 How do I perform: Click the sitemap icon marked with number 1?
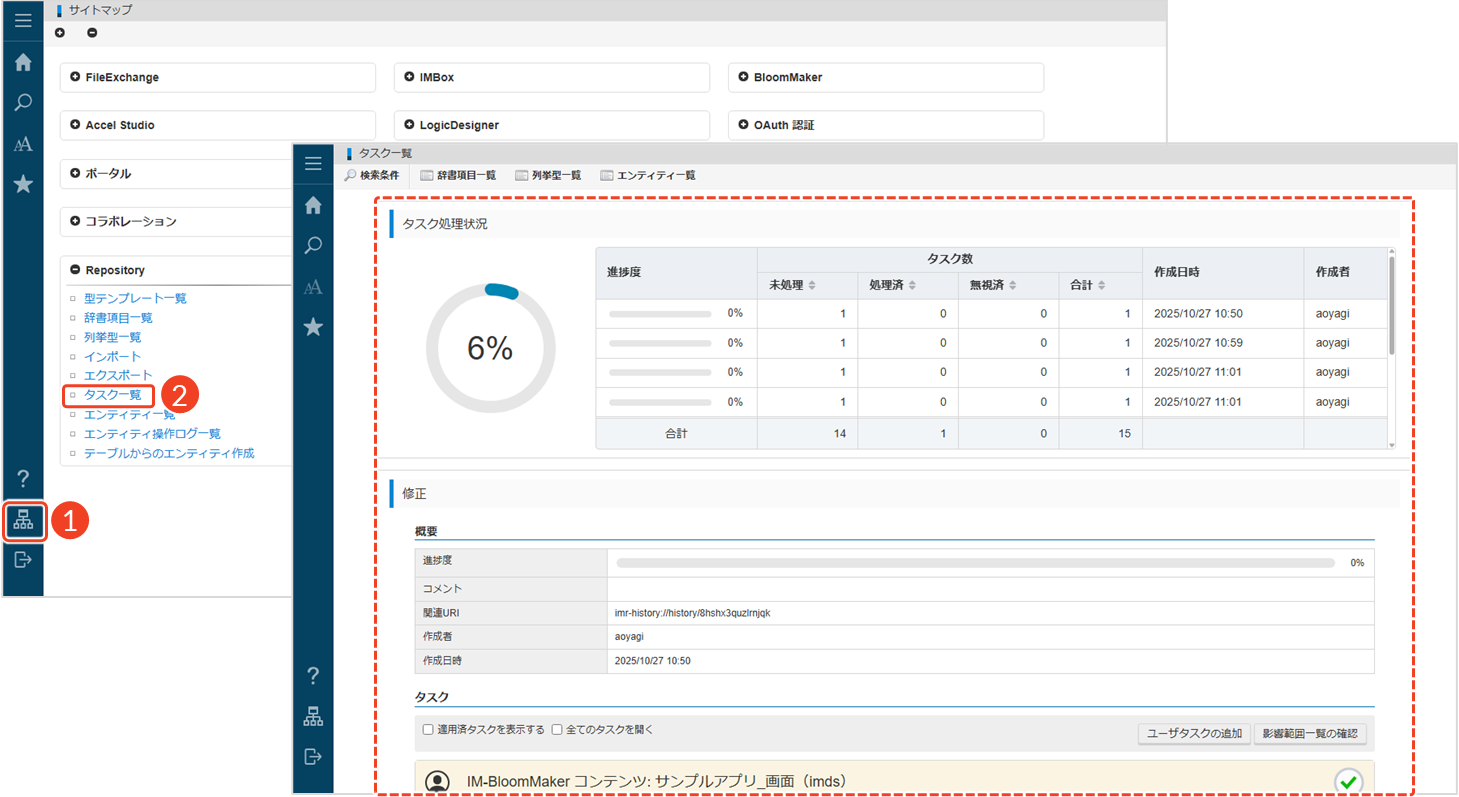tap(23, 521)
